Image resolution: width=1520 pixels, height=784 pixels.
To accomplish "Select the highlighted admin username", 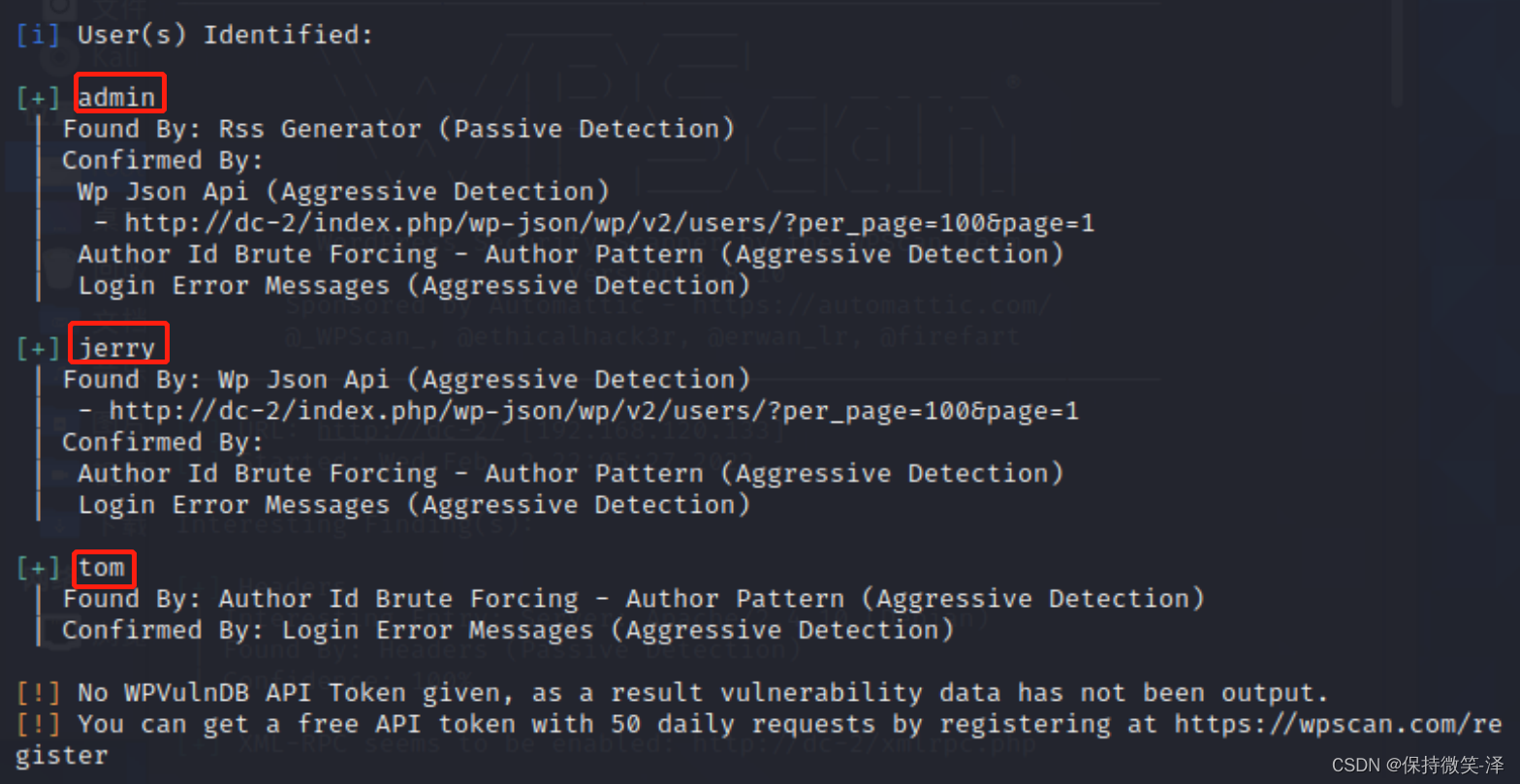I will coord(117,97).
